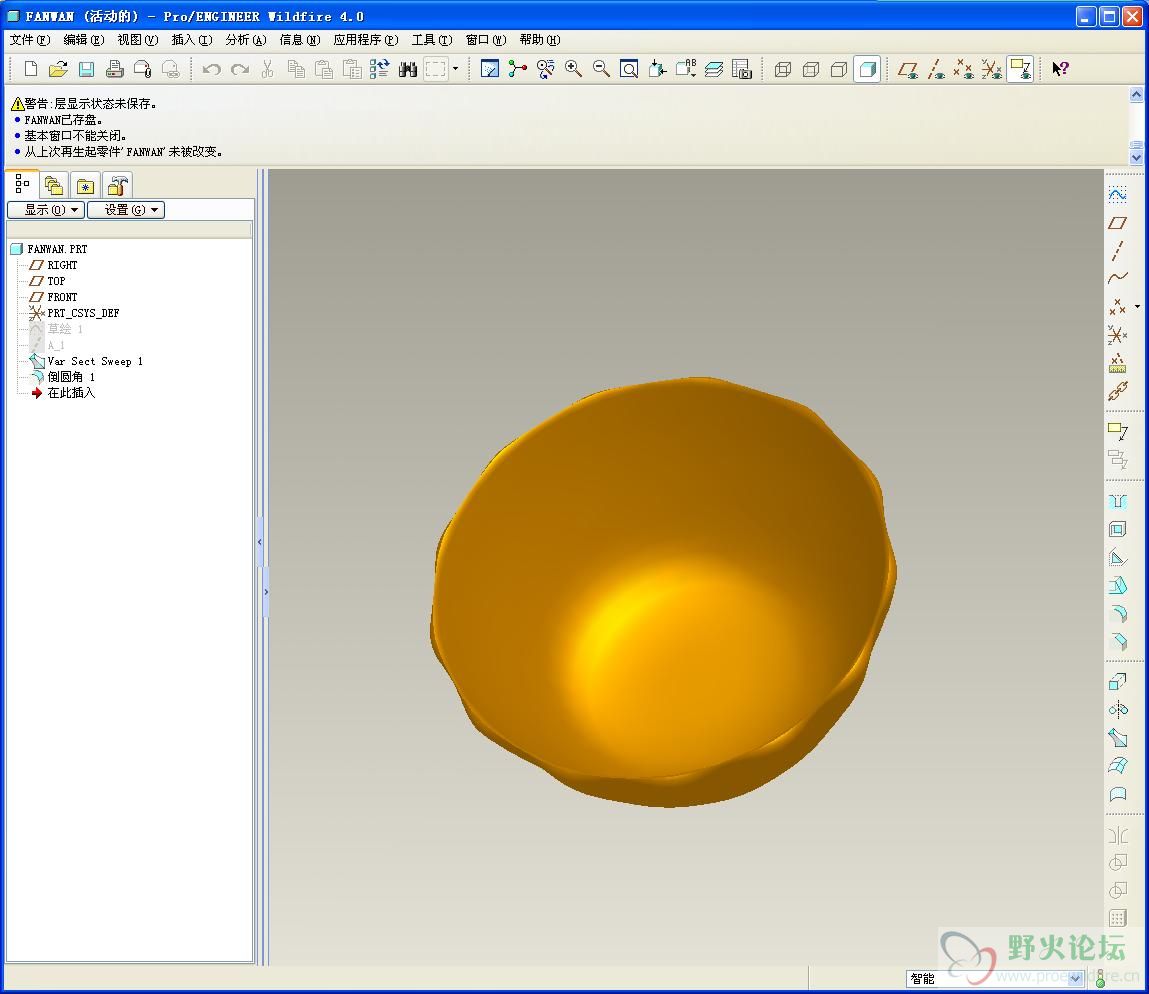Click the Round tool in right toolbar

pos(1117,614)
